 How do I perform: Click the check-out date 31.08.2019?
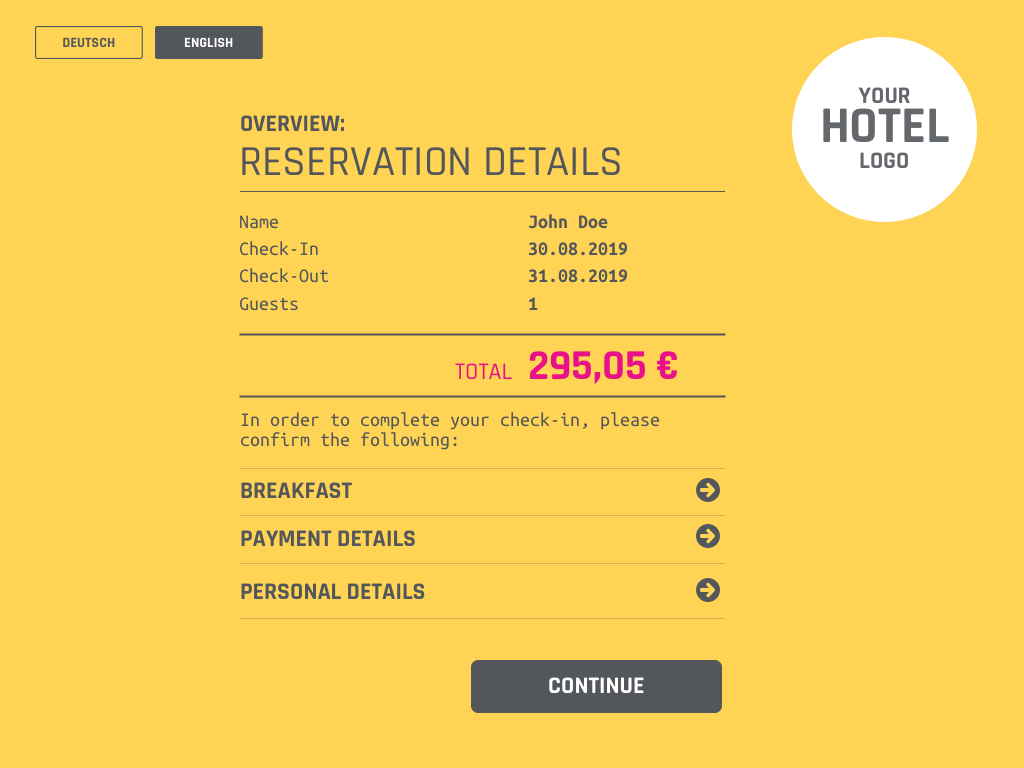pos(578,276)
